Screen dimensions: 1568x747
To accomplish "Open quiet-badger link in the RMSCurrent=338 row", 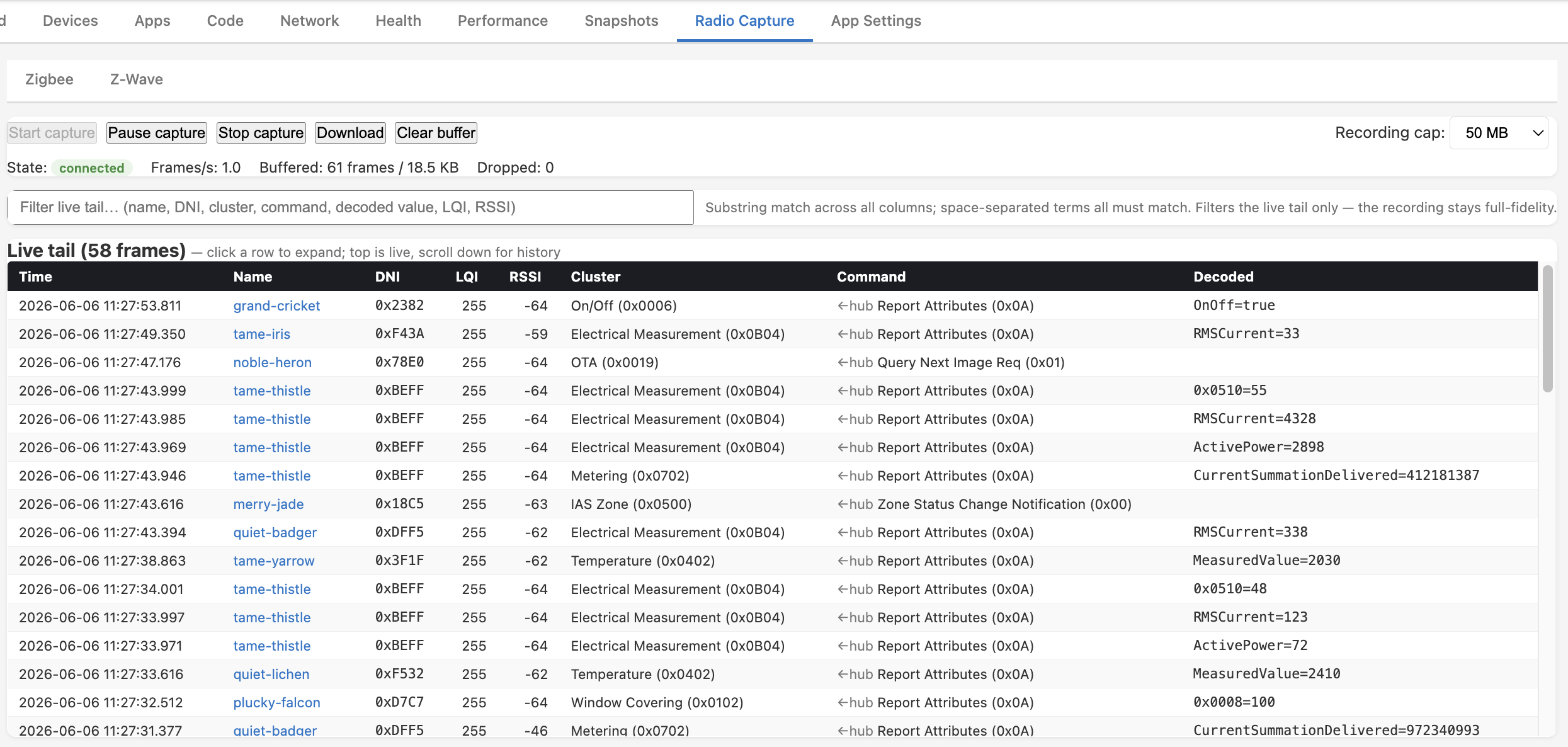I will point(275,532).
